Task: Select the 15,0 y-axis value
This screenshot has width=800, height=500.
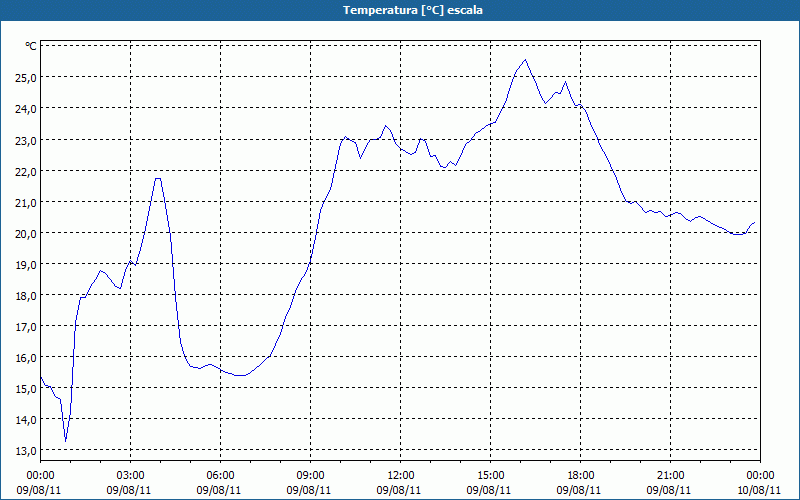Action: click(26, 389)
